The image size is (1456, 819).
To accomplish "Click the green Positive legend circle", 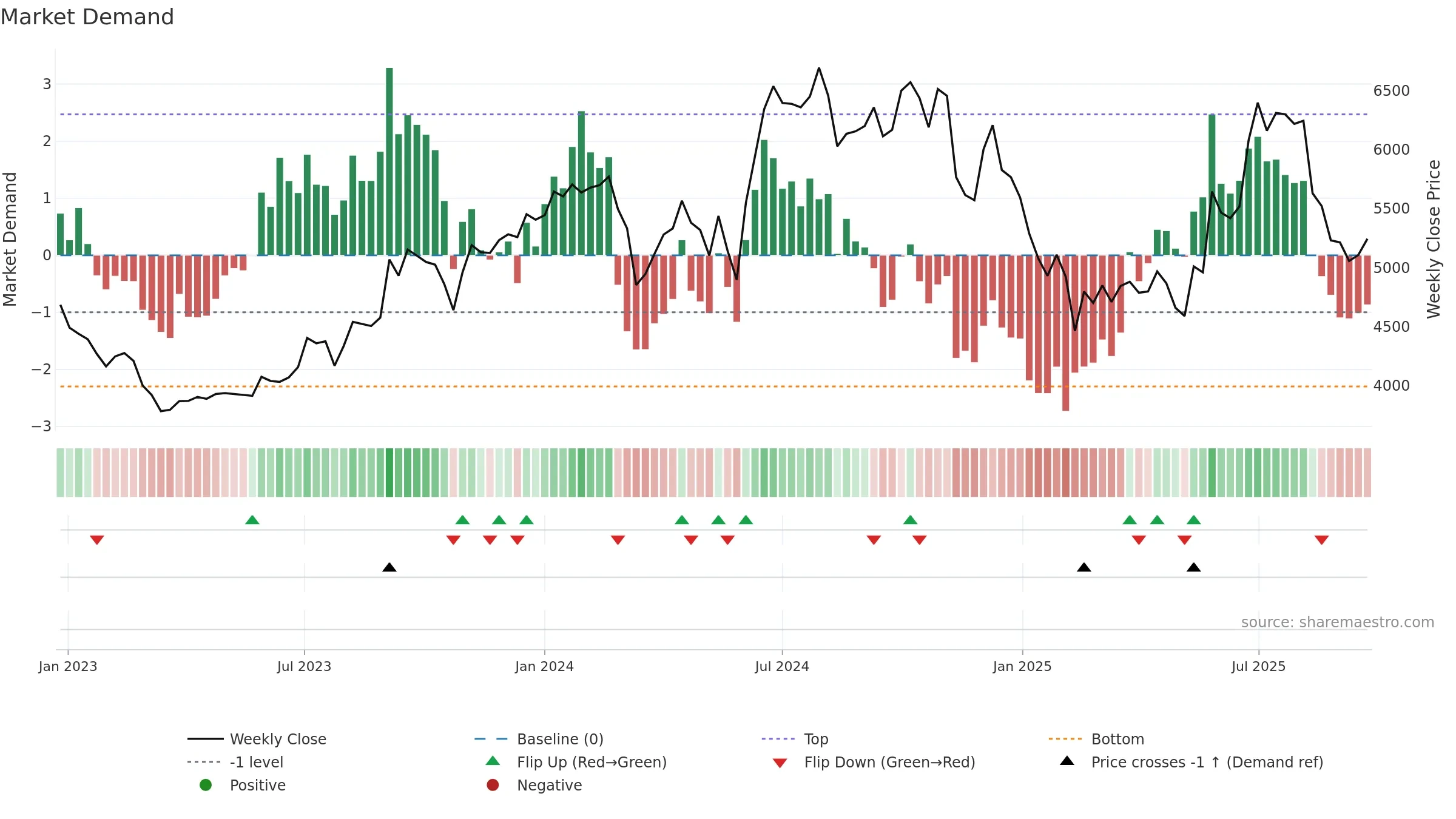I will pos(206,785).
